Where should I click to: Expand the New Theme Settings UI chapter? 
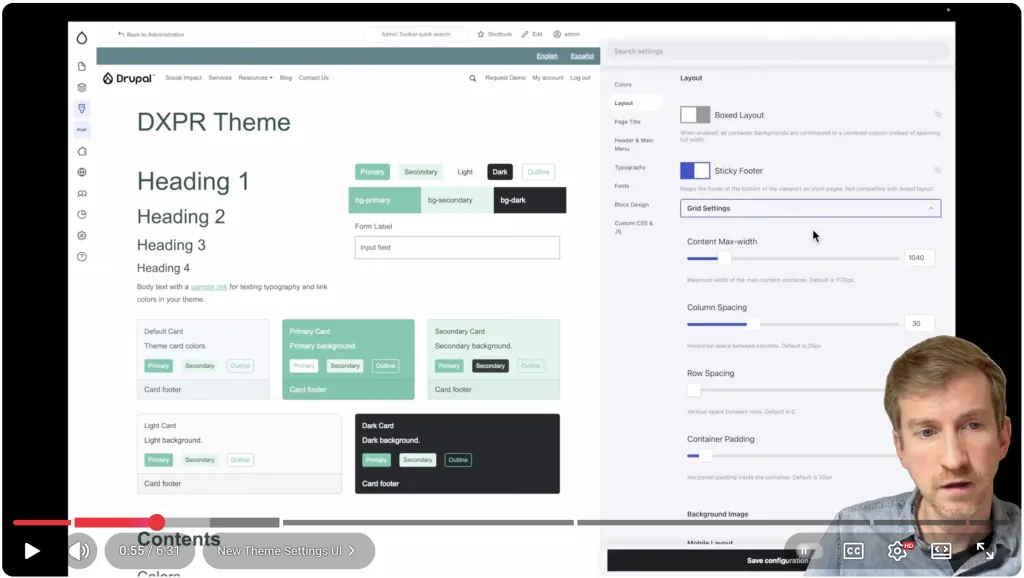point(287,551)
